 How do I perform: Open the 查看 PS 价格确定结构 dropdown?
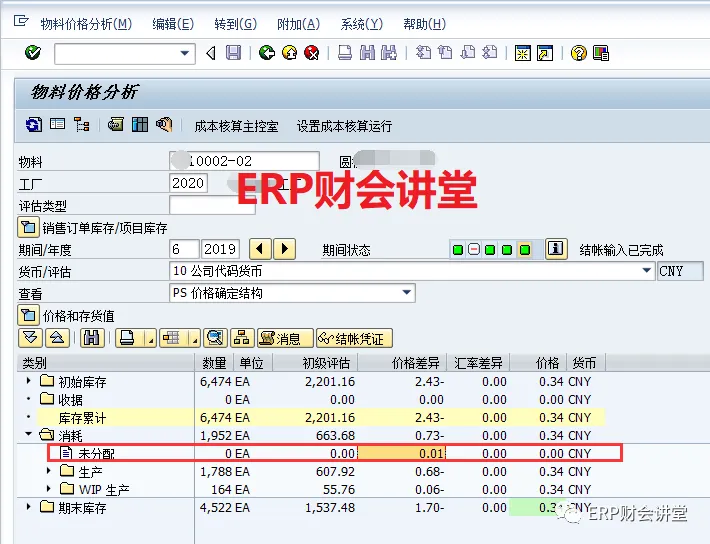click(407, 293)
